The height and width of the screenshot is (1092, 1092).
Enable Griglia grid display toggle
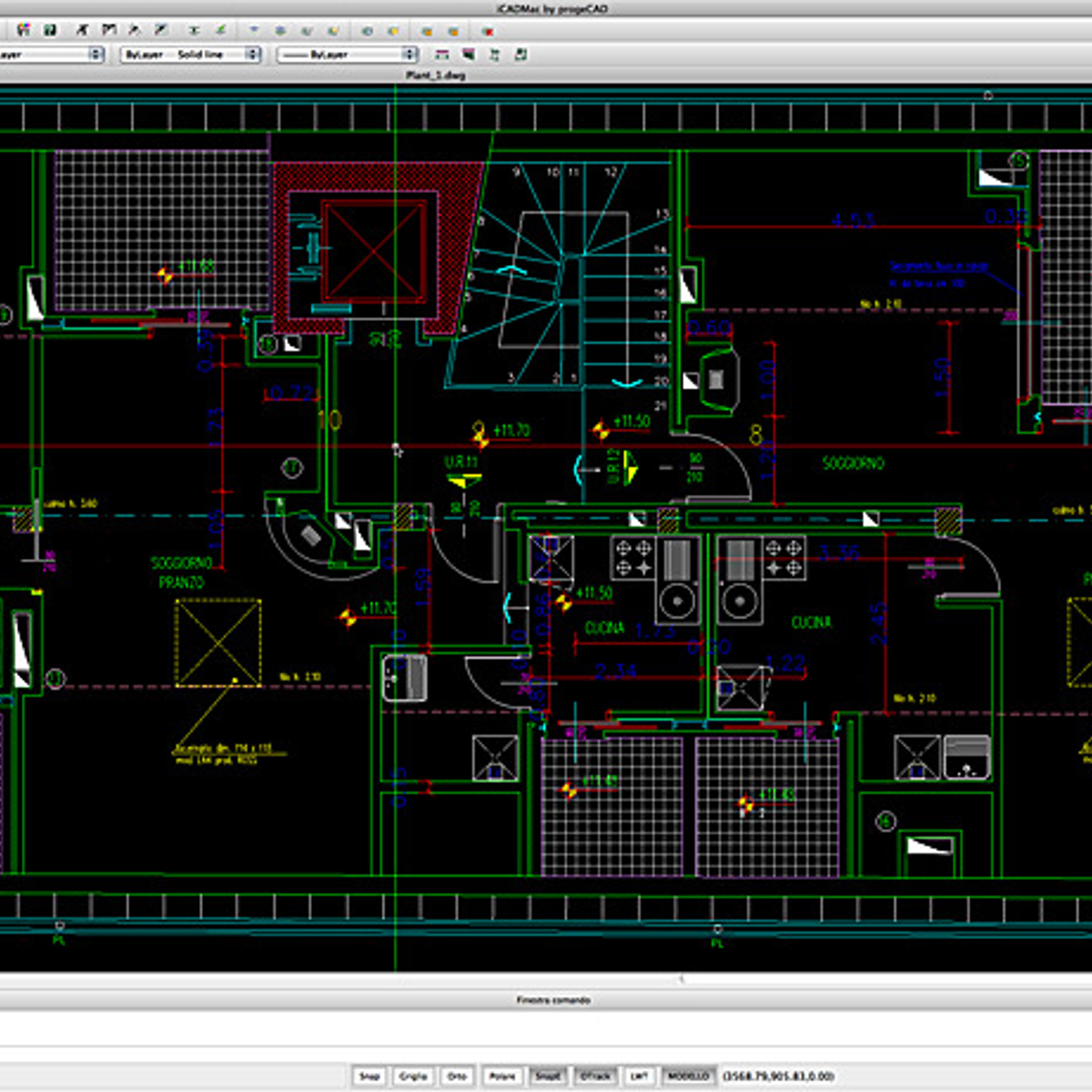click(412, 1076)
